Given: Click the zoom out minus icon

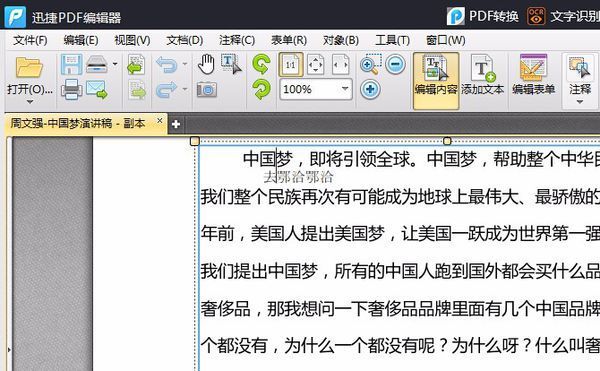Looking at the screenshot, I should [x=395, y=64].
